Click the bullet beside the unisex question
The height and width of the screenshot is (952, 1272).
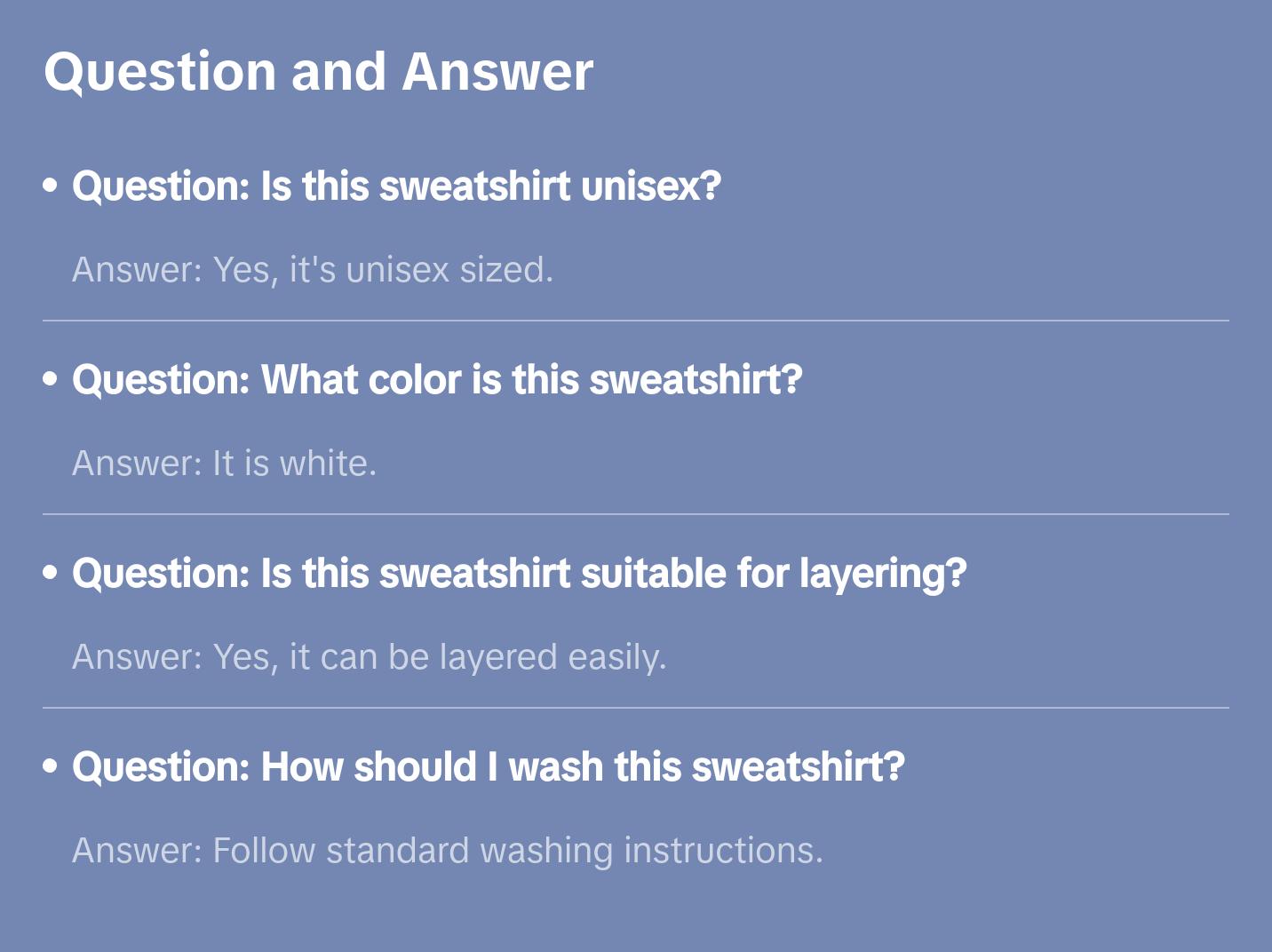click(x=51, y=186)
